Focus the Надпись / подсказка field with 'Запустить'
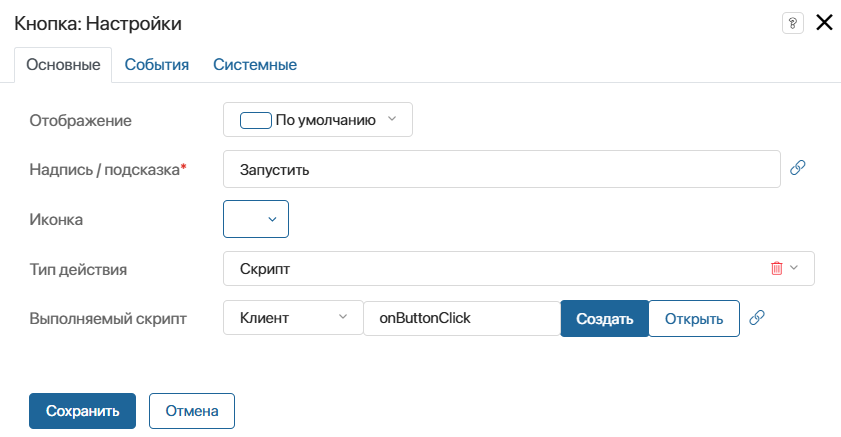 500,169
